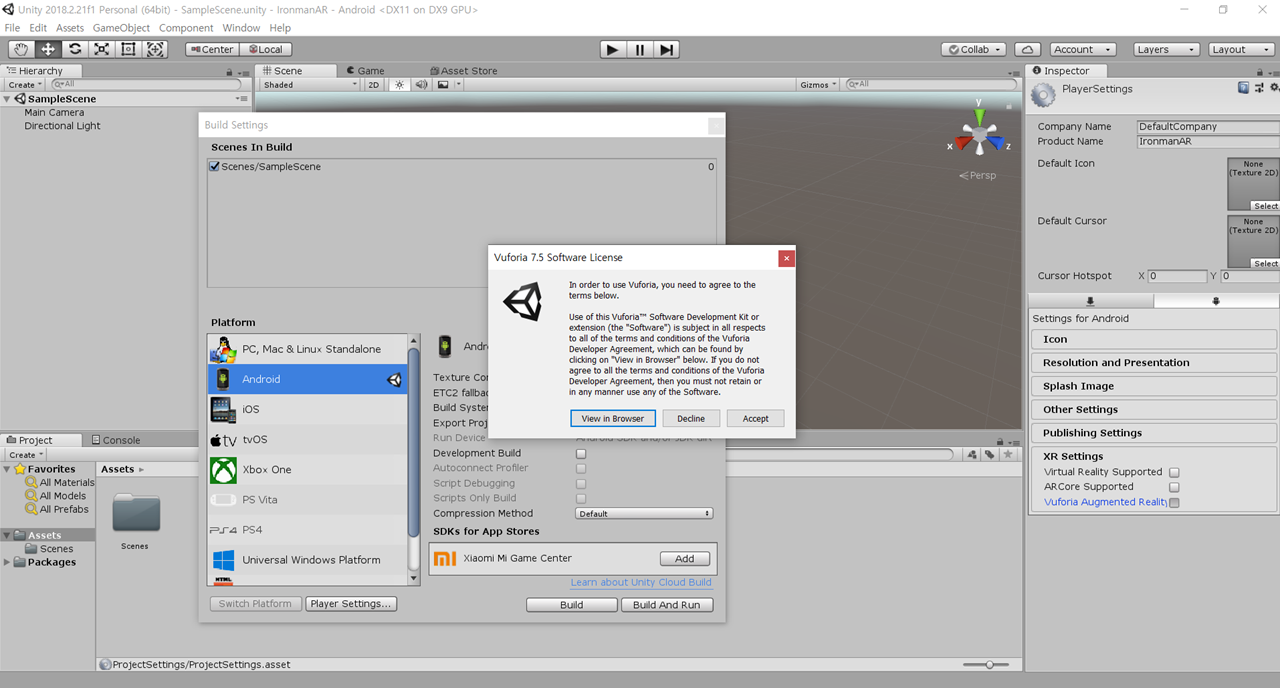Screen dimensions: 1280x688
Task: Expand Packages folder in Project
Action: [x=8, y=562]
